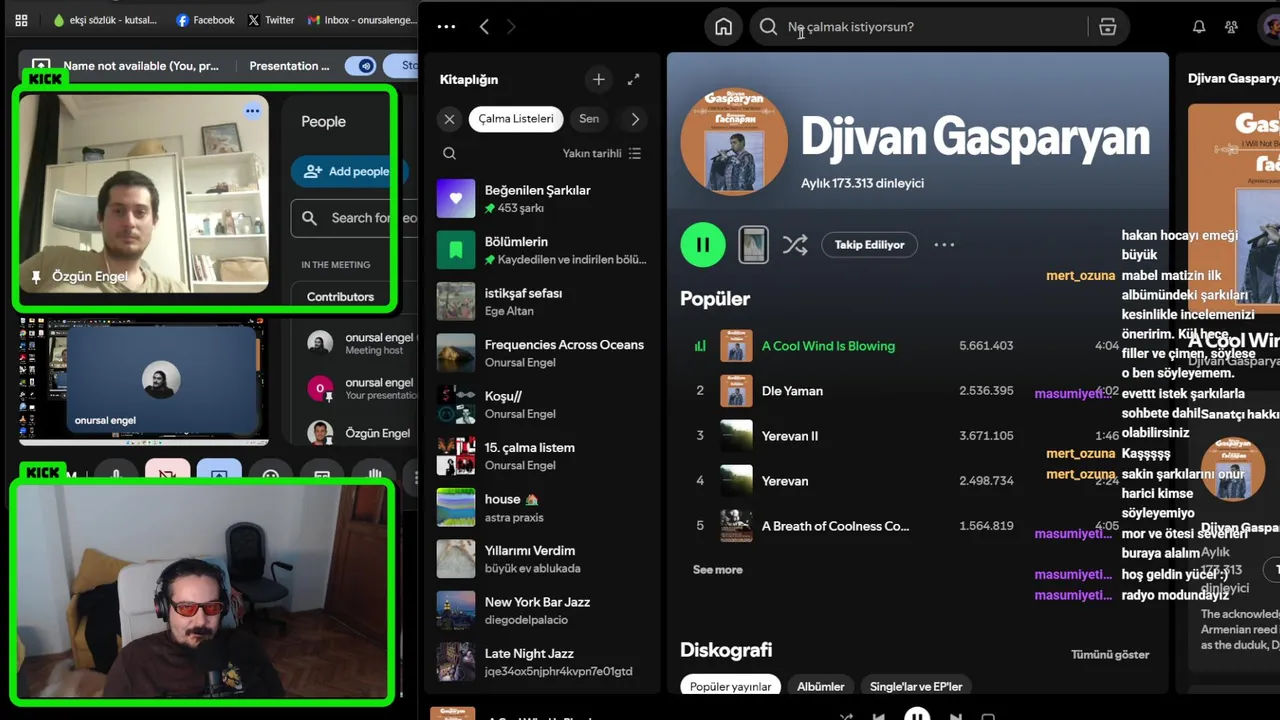Select Özgün Engel in the people list
The width and height of the screenshot is (1280, 720).
[360, 433]
